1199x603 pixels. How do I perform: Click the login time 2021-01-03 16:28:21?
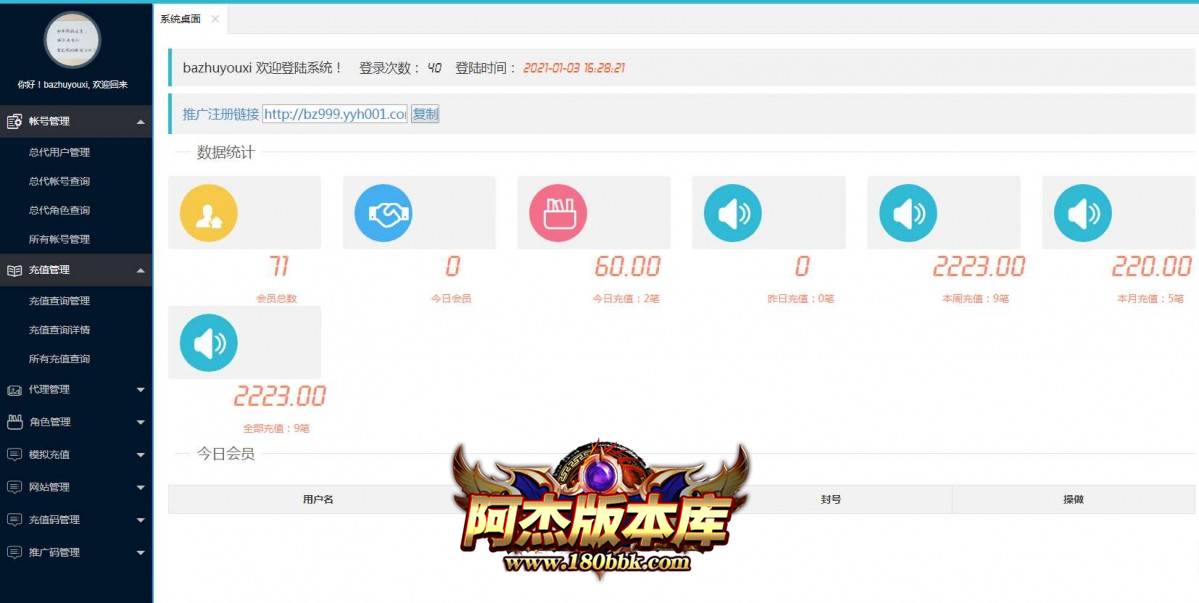click(x=574, y=68)
